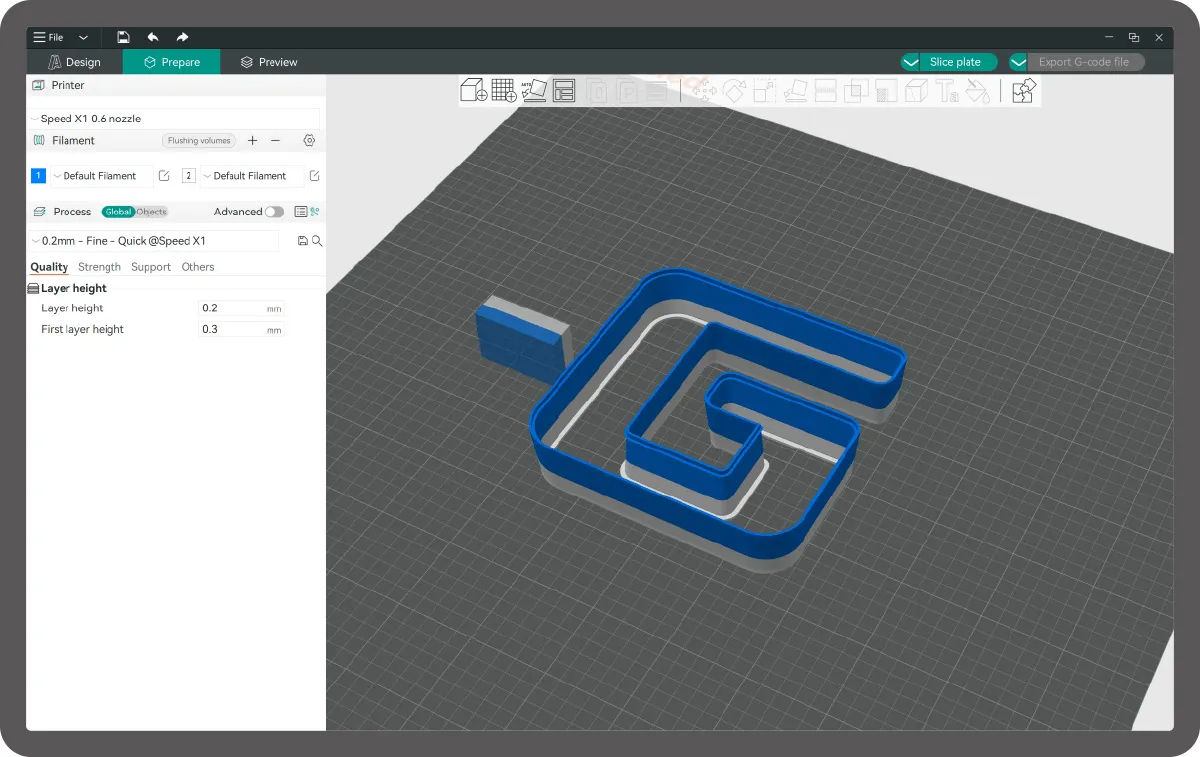
Task: Toggle the Advanced settings switch
Action: point(274,212)
